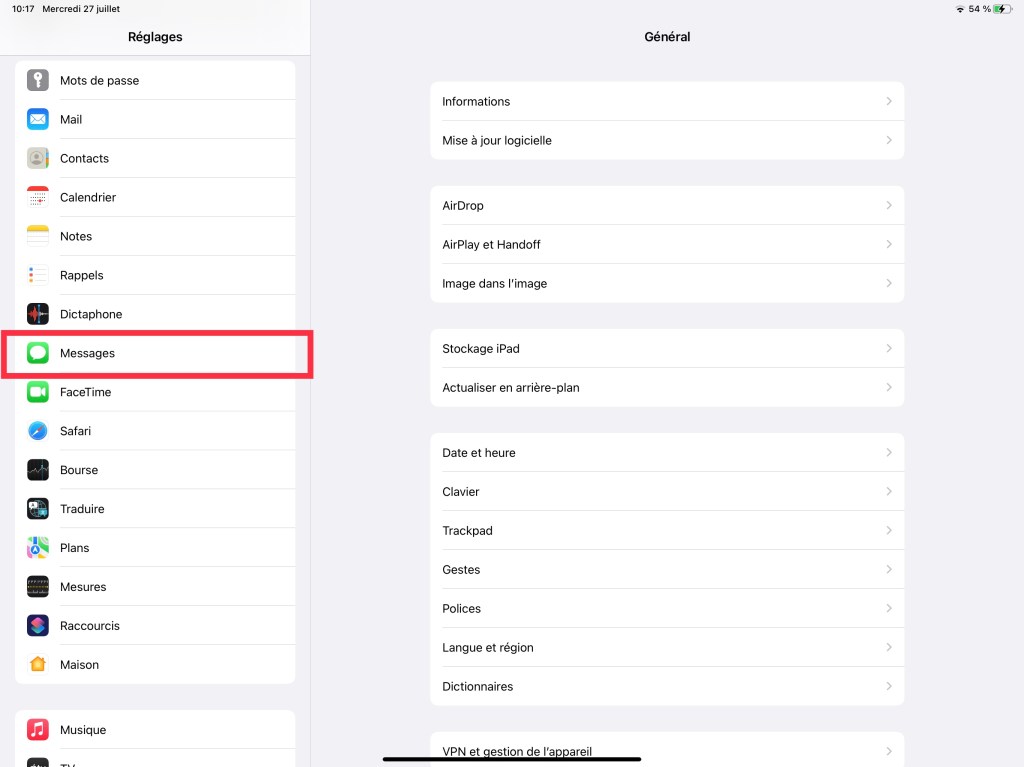Viewport: 1024px width, 767px height.
Task: Tap the Dictaphone waveform icon
Action: pos(38,314)
